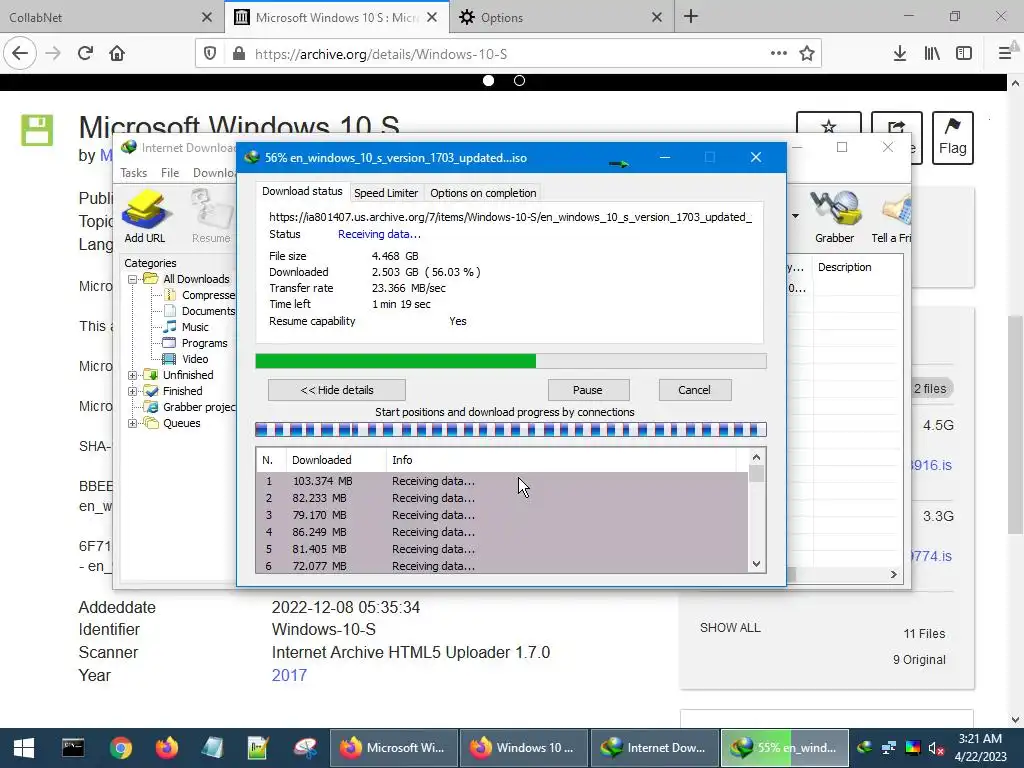The image size is (1024, 768).
Task: Click the Hide details button
Action: tap(337, 390)
